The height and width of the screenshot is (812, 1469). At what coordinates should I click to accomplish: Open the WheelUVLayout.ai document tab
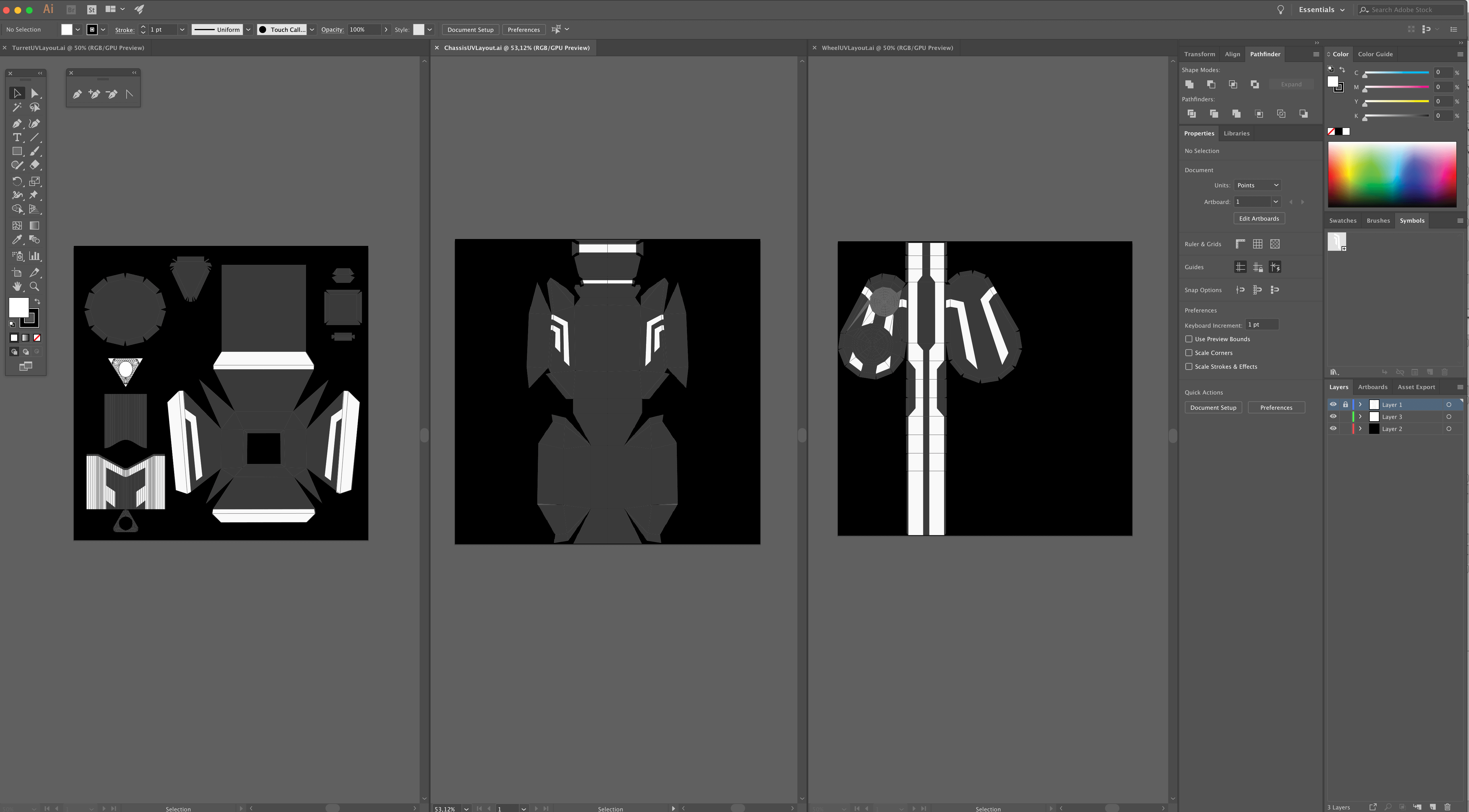[x=887, y=48]
